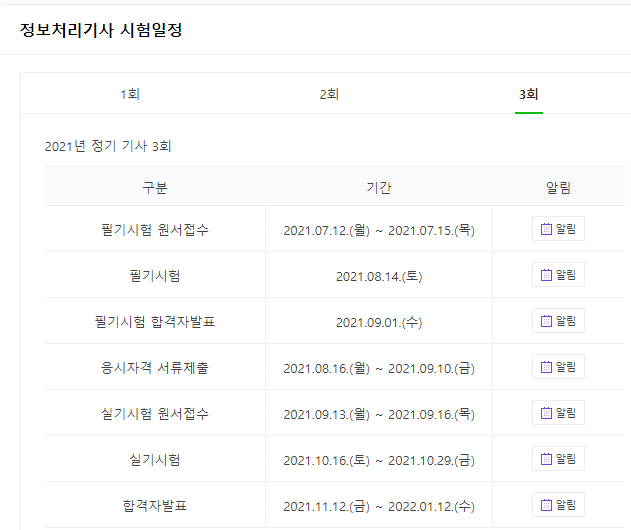The image size is (631, 530).
Task: Select the 3회 tab
Action: 528,94
